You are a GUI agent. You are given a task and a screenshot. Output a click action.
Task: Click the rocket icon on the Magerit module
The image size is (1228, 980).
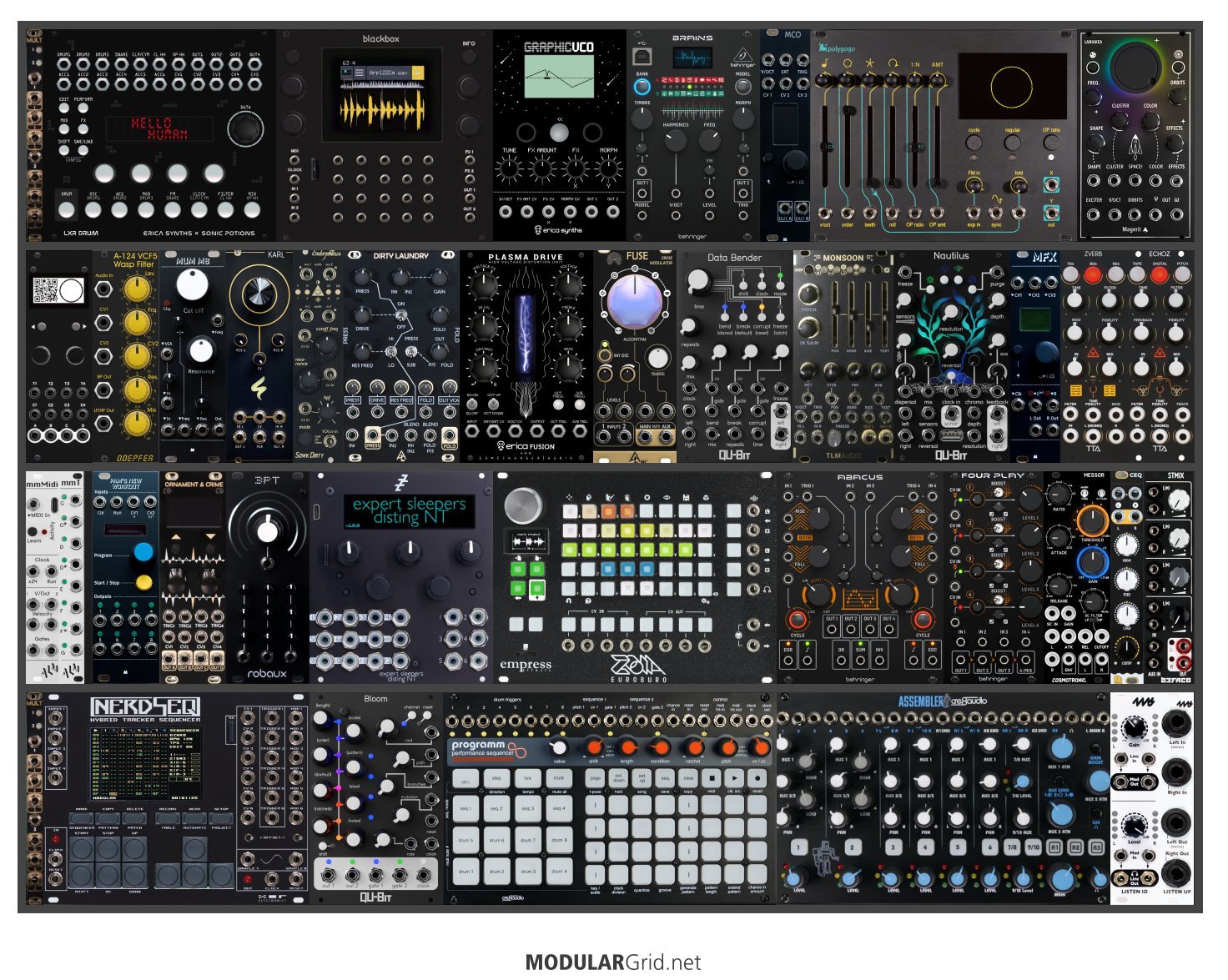coord(1135,147)
